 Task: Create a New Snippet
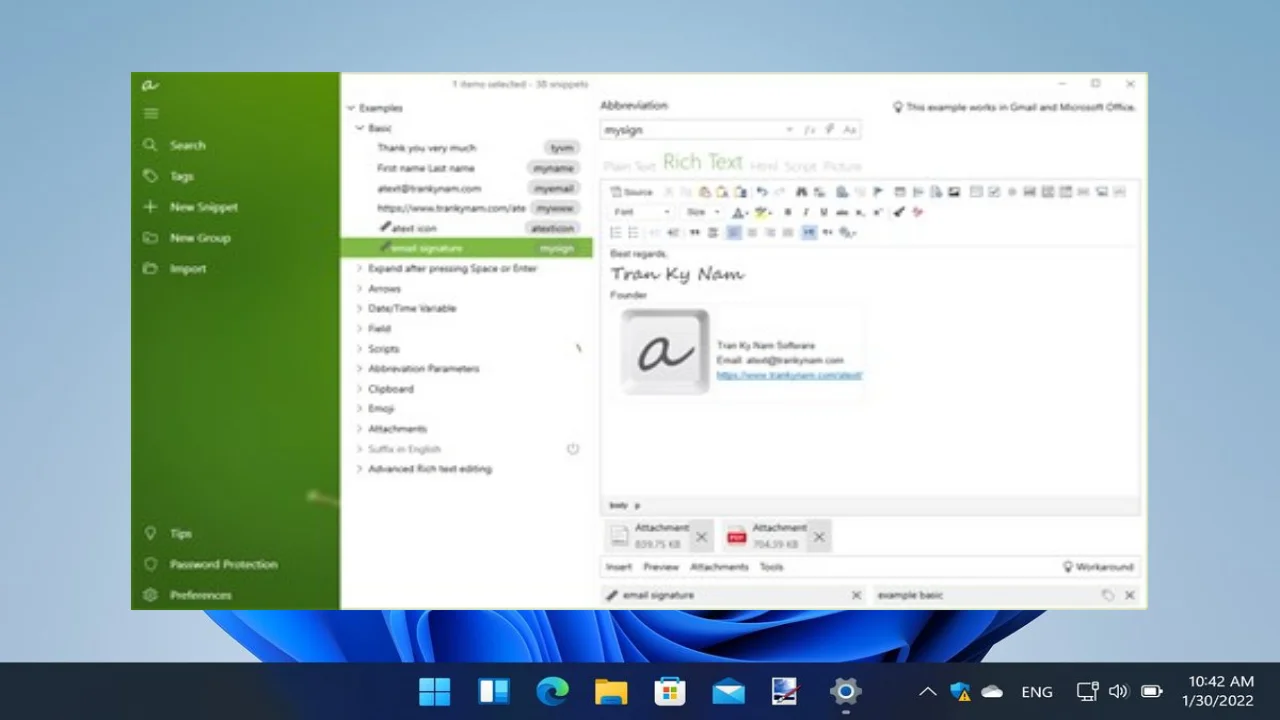coord(191,207)
